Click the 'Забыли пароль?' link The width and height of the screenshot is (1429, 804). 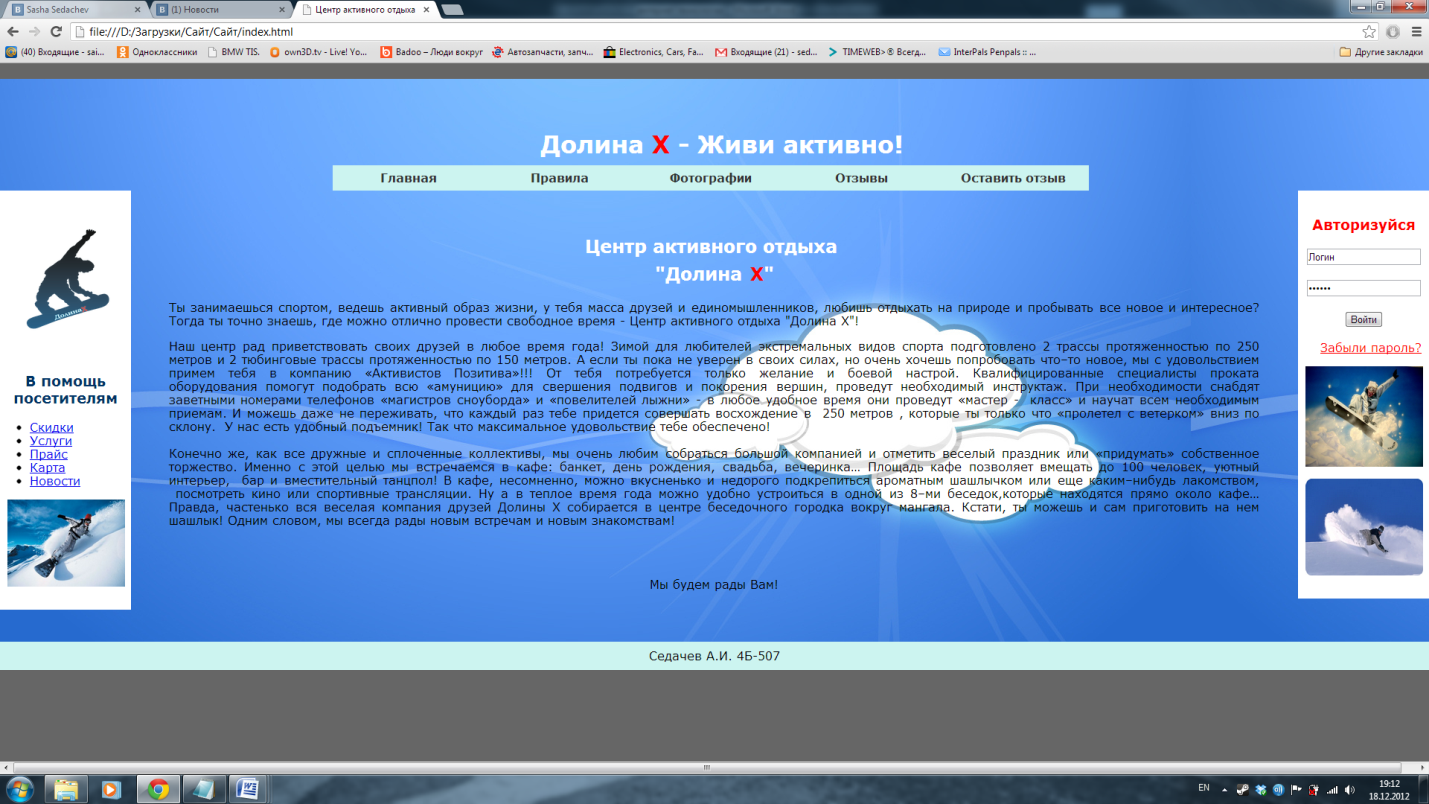1370,348
